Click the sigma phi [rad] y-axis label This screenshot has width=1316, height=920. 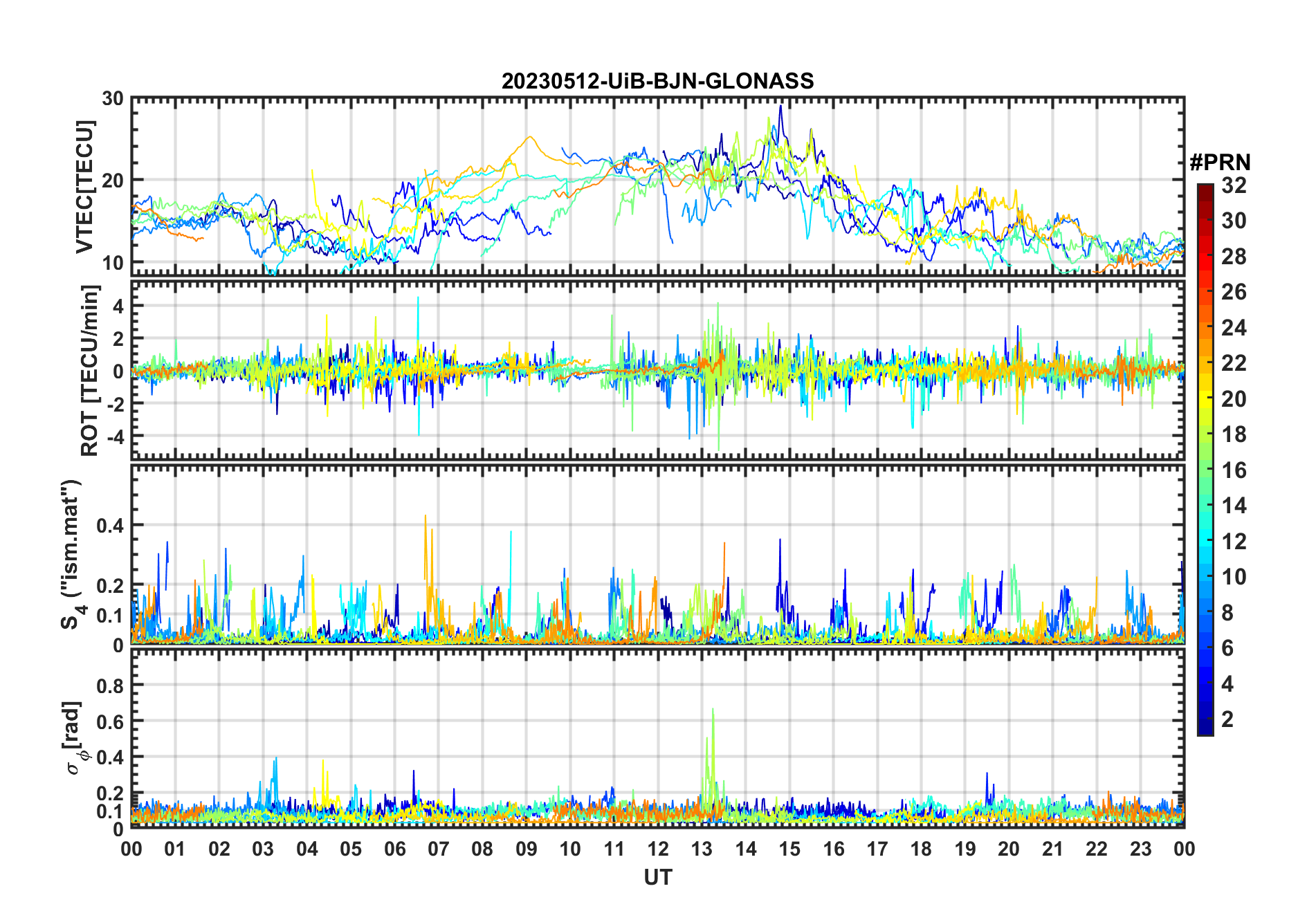point(74,737)
